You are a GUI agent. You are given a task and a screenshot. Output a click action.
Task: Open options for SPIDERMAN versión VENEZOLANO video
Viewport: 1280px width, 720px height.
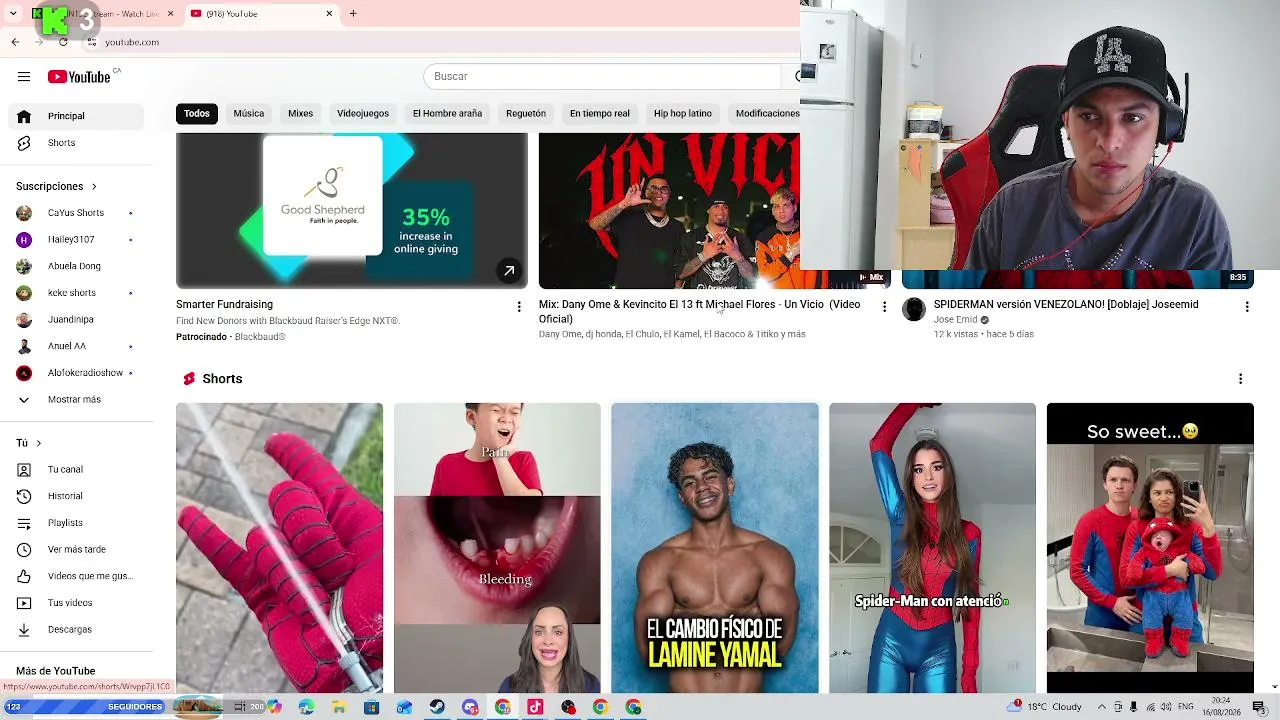pos(1246,307)
